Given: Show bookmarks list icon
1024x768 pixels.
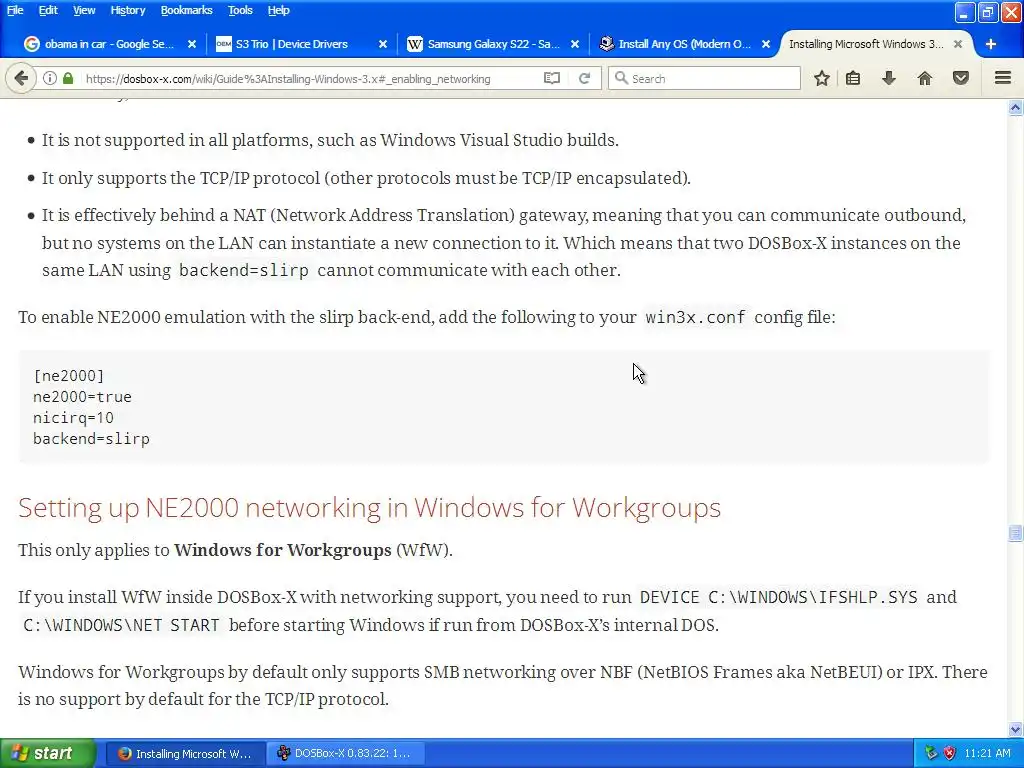Looking at the screenshot, I should point(853,78).
